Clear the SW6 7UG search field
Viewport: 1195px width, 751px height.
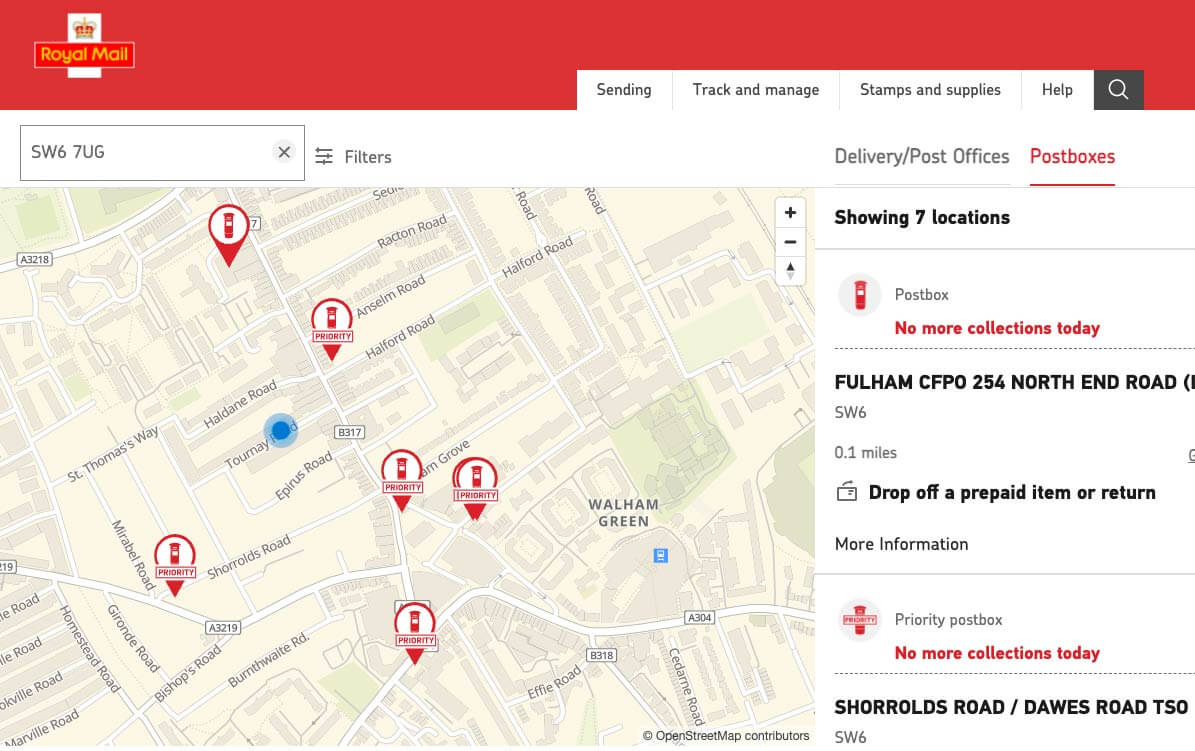coord(283,152)
